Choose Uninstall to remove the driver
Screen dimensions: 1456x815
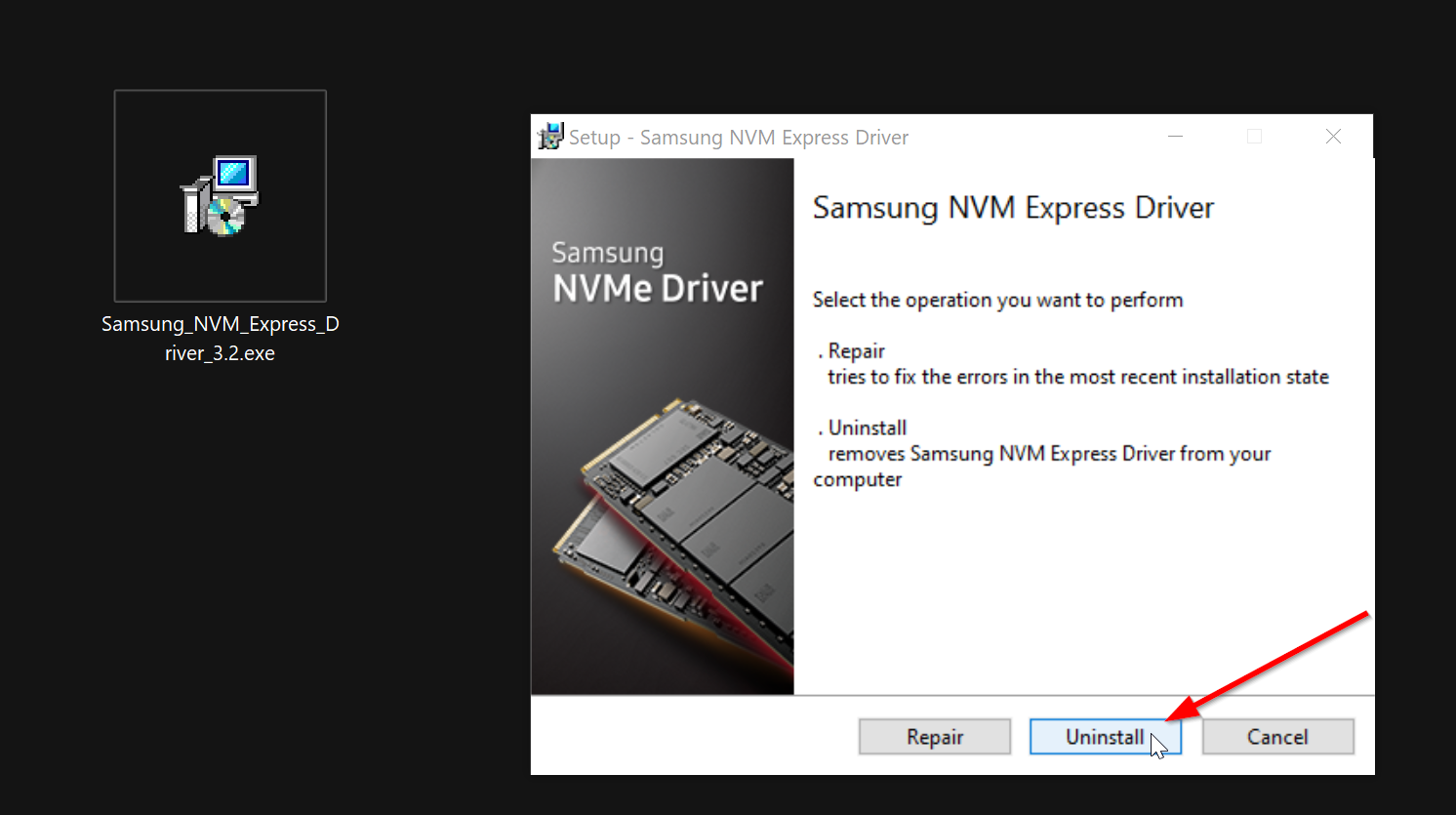point(1105,737)
